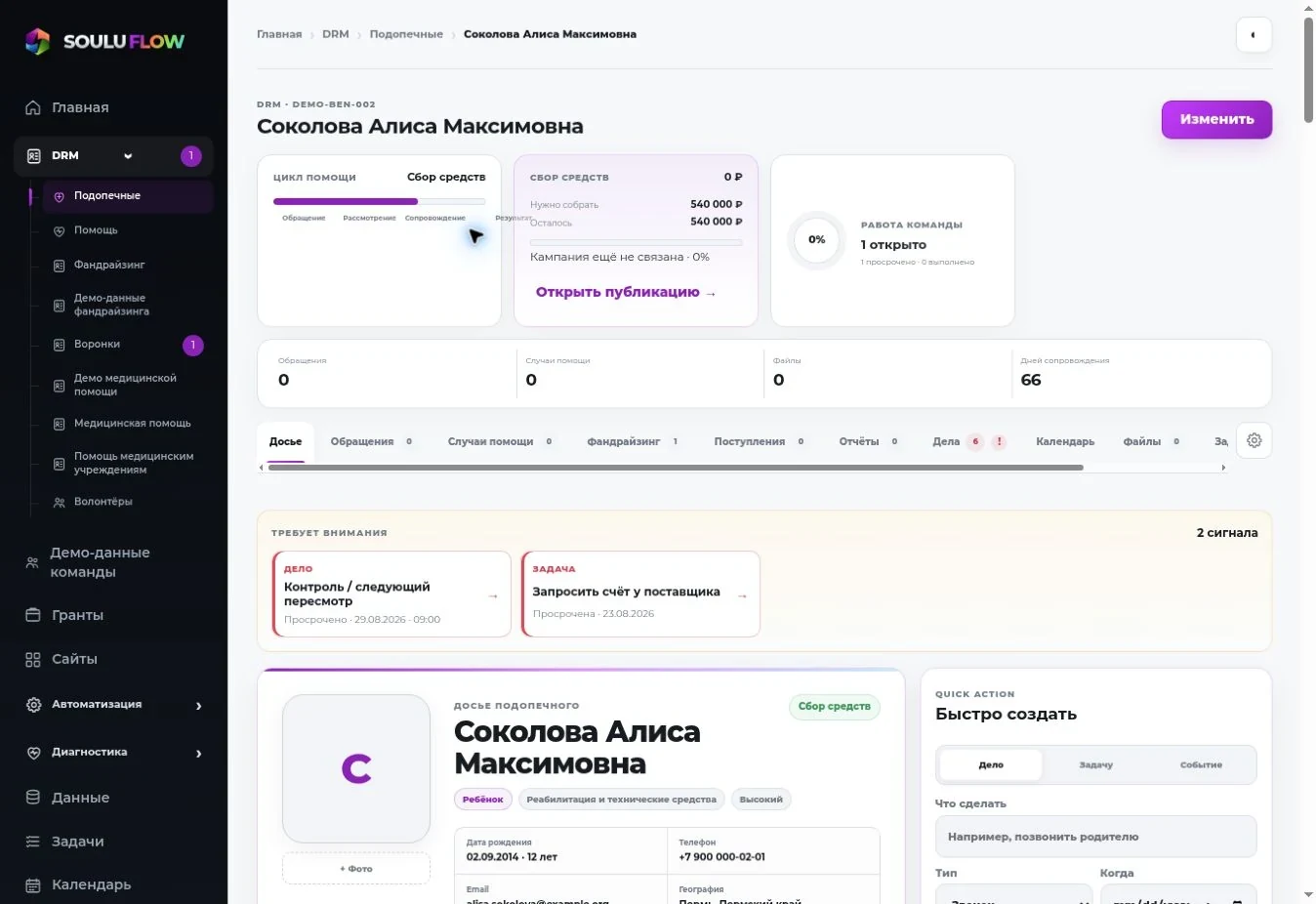Open Запросить счёт у поставщика task card
This screenshot has height=904, width=1316.
[x=640, y=594]
